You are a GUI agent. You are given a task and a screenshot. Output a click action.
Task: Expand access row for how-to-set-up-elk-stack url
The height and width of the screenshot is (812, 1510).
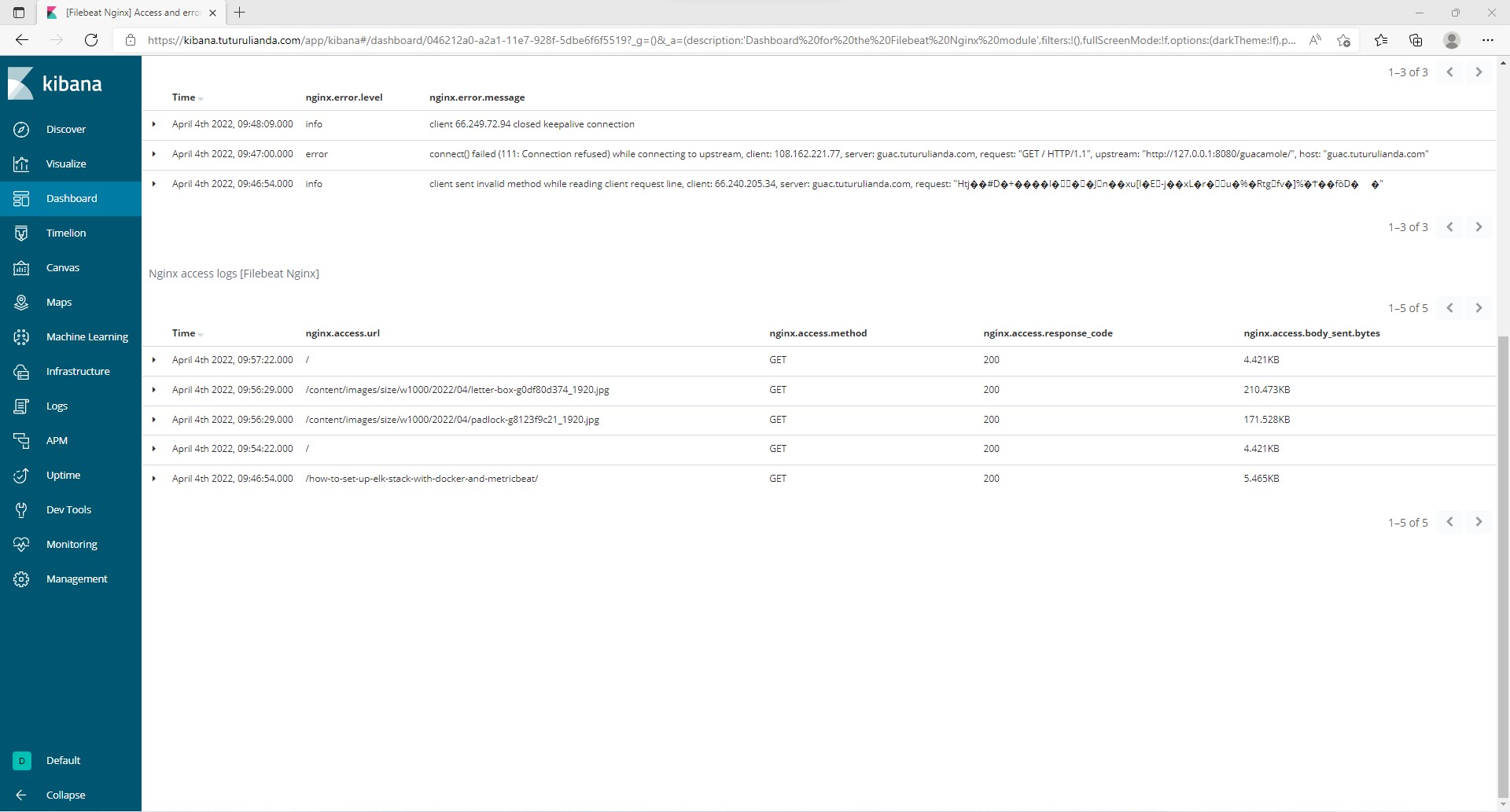pos(154,479)
